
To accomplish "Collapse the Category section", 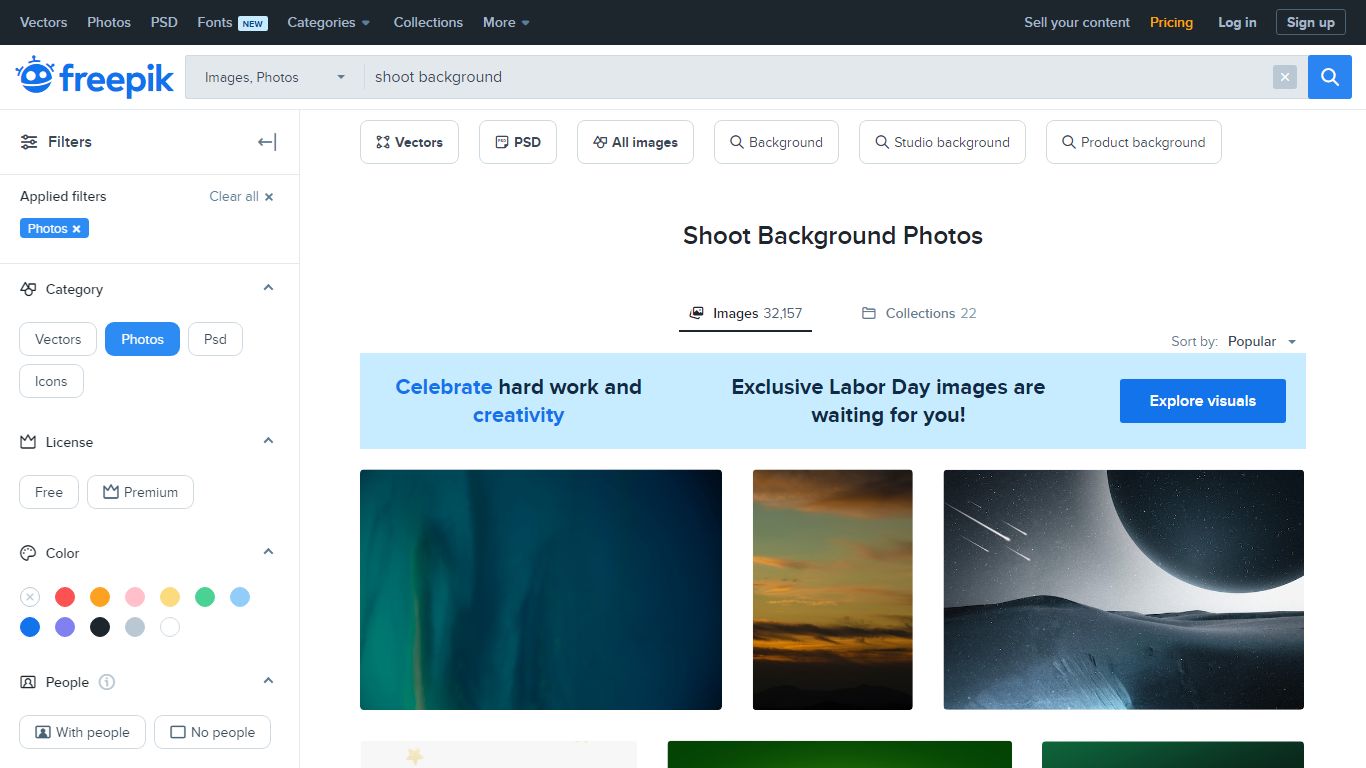I will click(268, 288).
